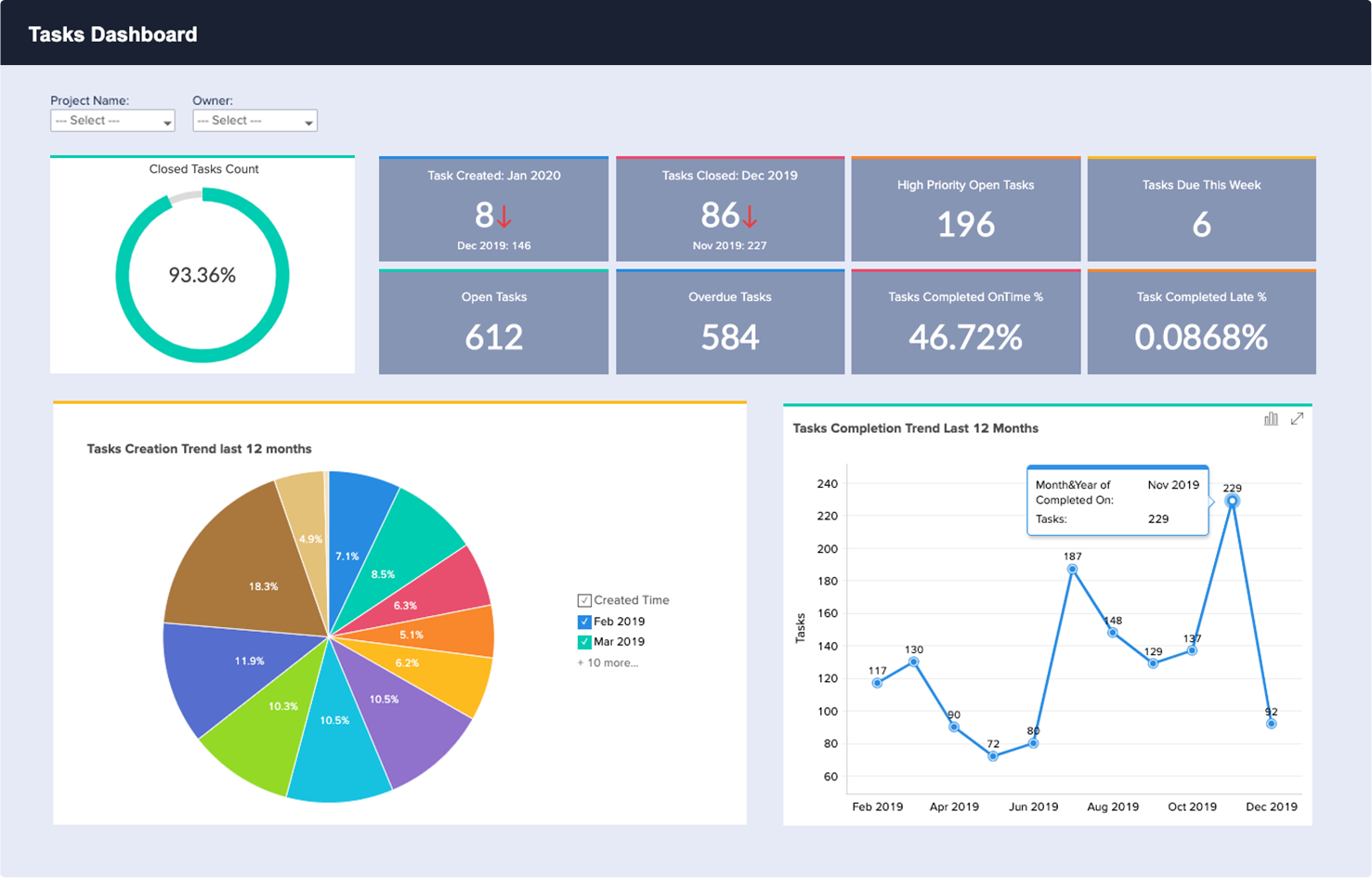The image size is (1372, 878).
Task: Uncheck the Feb 2019 legend checkbox
Action: 584,622
